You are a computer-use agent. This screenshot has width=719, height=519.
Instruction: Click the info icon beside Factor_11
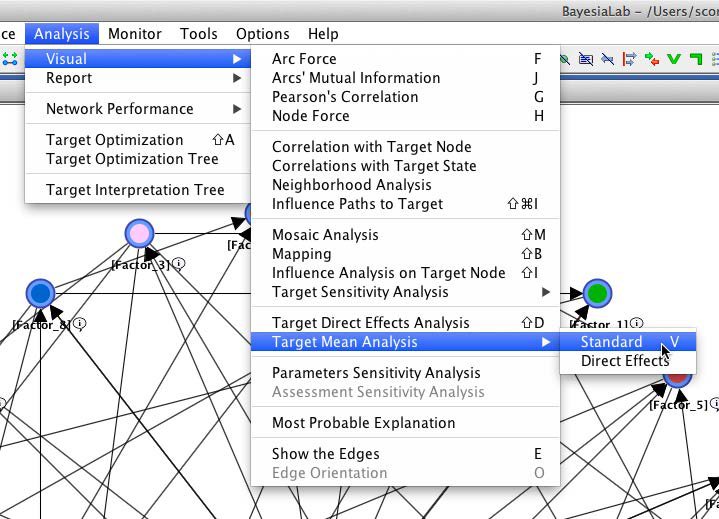(x=636, y=323)
